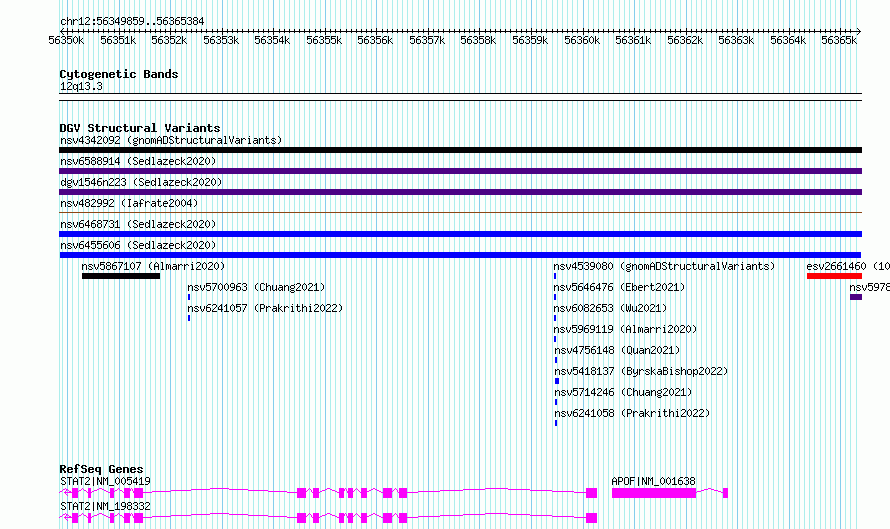Select nsv5714246 (Chuang2021) label
The image size is (890, 529).
point(623,392)
